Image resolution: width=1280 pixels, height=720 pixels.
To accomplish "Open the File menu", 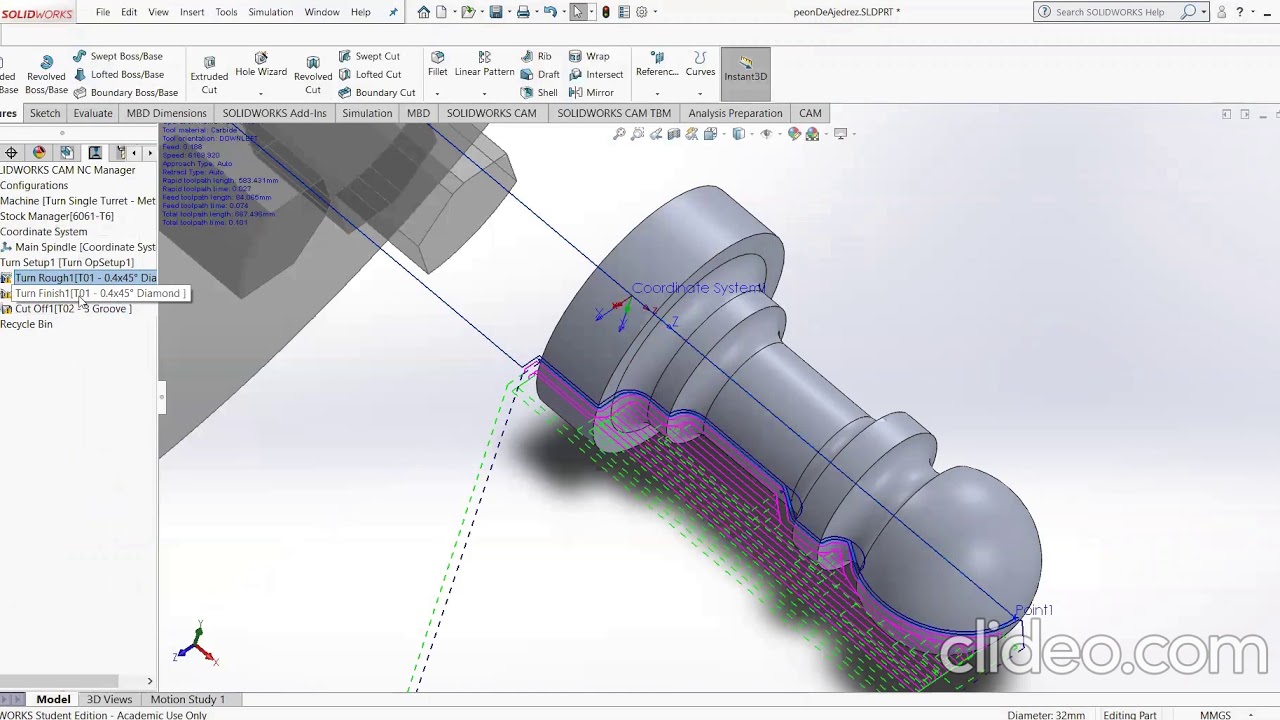I will (x=103, y=12).
